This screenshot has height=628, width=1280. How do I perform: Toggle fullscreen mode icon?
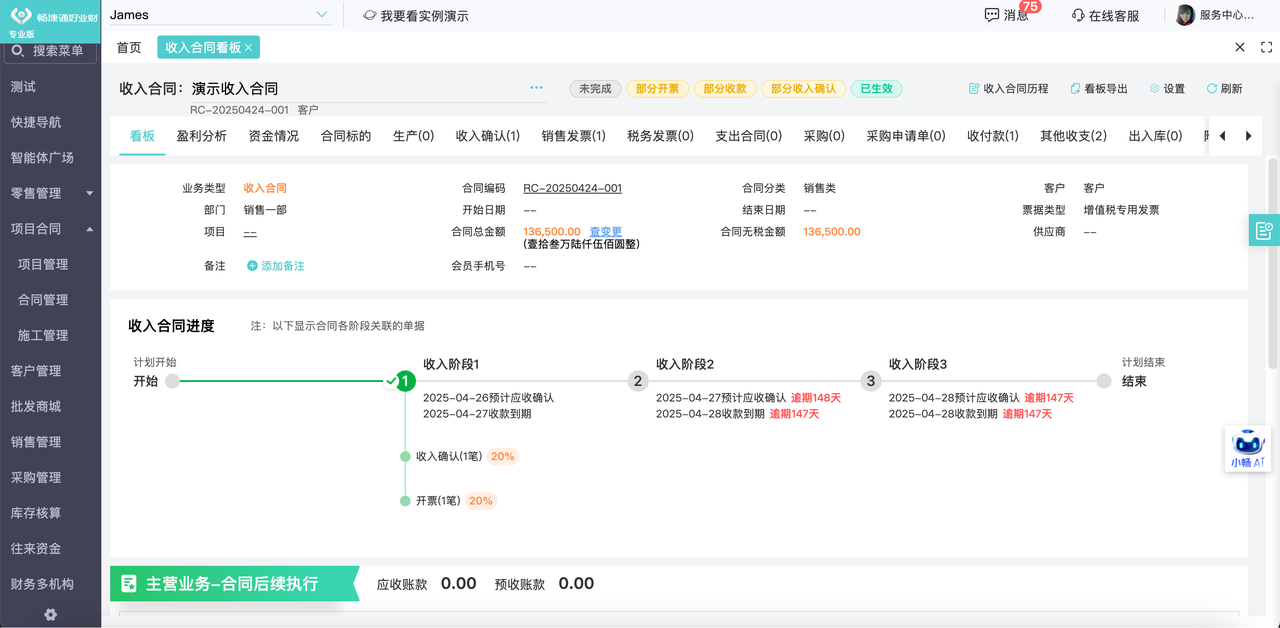tap(1266, 47)
